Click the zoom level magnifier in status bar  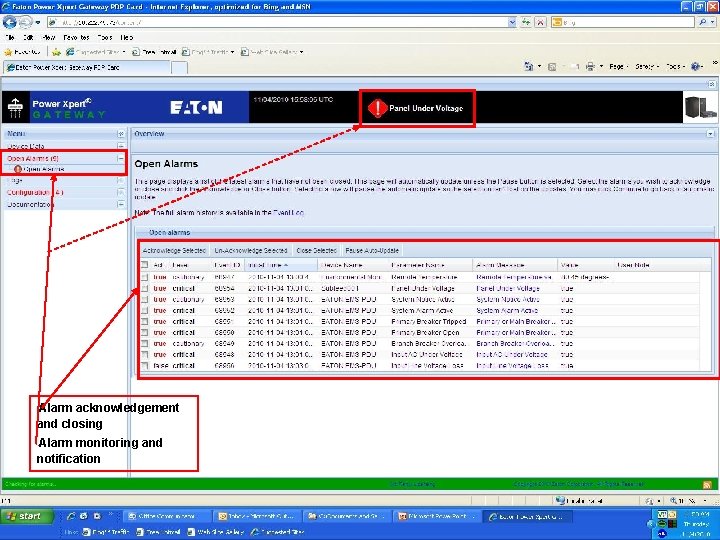tap(674, 501)
